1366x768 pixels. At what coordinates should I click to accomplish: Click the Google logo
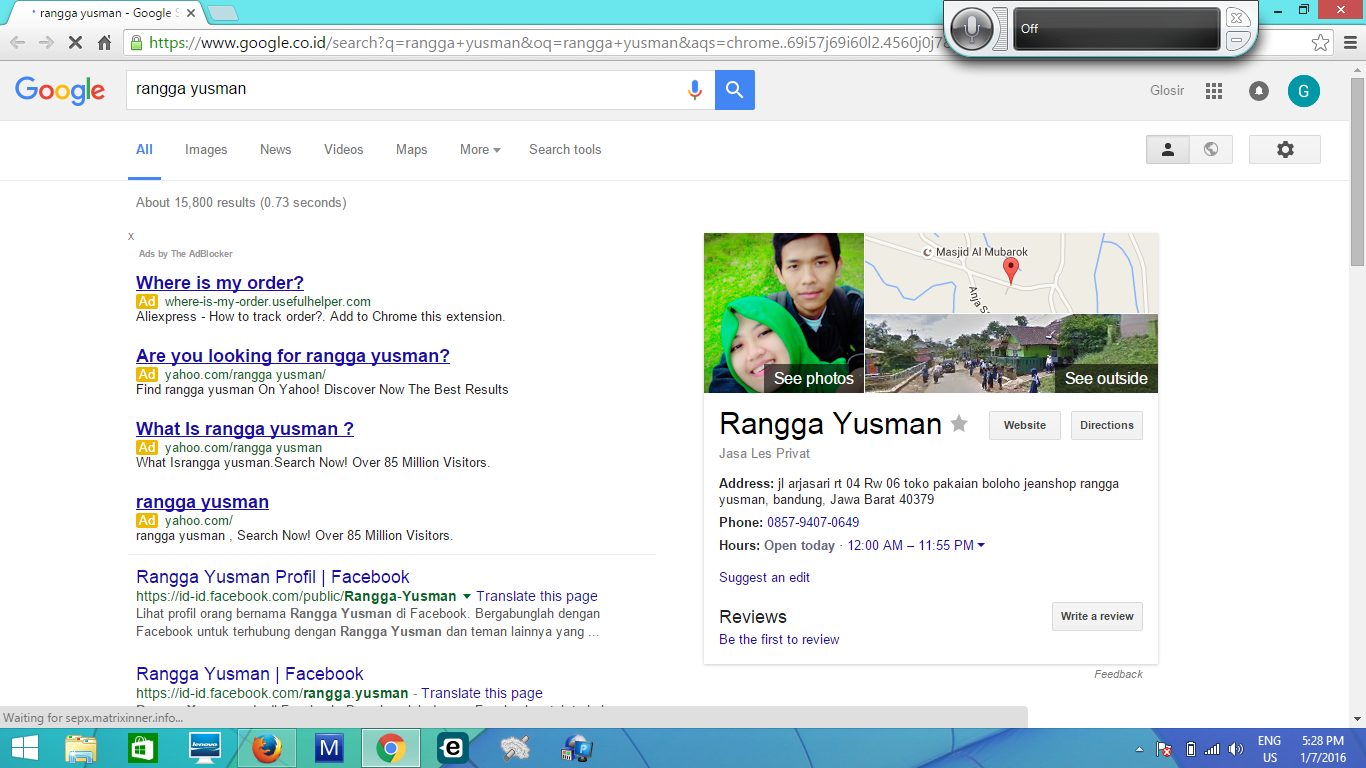(x=60, y=90)
